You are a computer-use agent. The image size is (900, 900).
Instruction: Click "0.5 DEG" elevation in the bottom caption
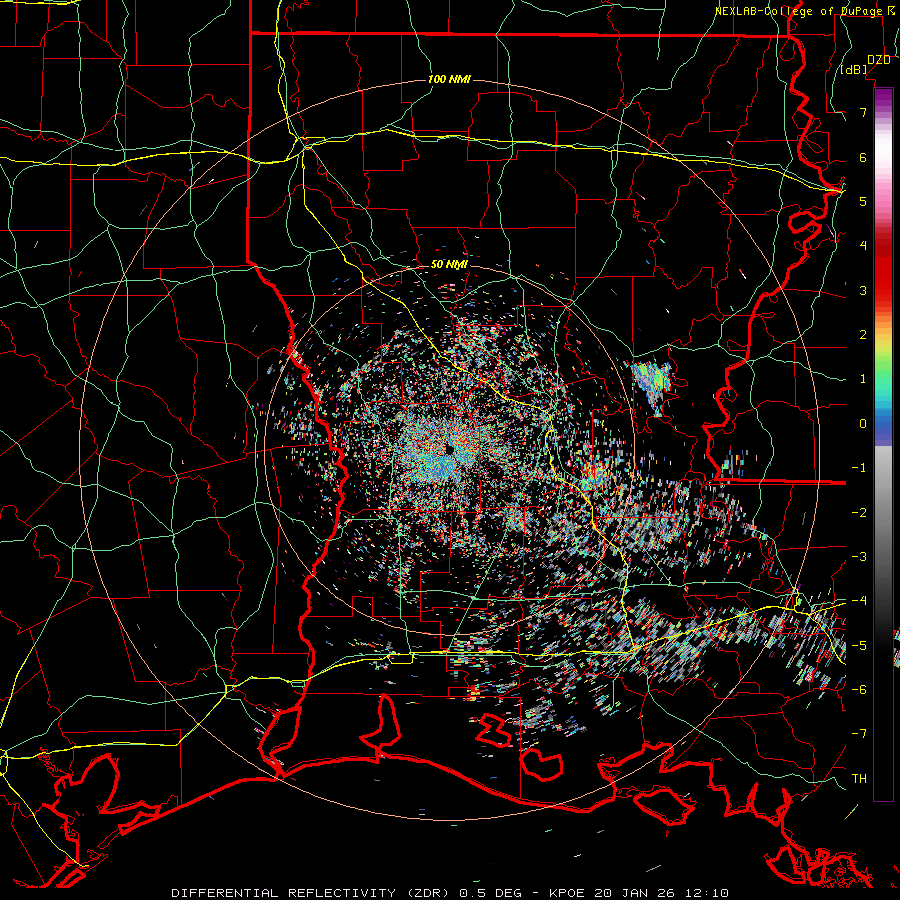click(491, 893)
